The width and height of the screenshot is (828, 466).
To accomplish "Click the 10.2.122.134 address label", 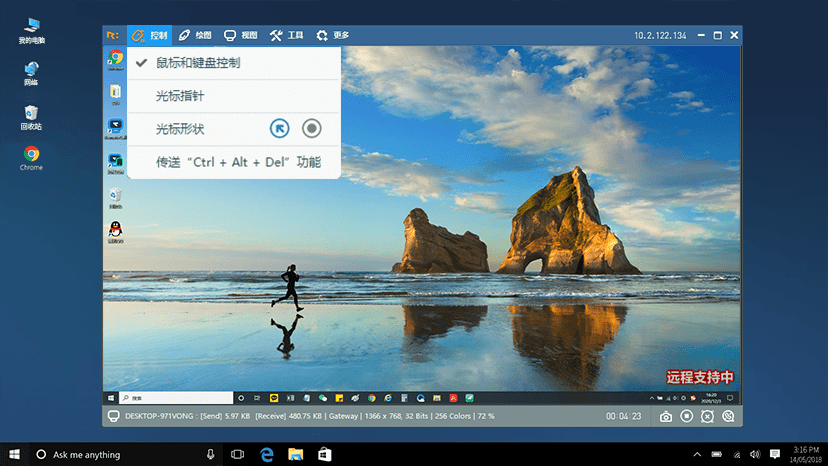I will tap(660, 35).
